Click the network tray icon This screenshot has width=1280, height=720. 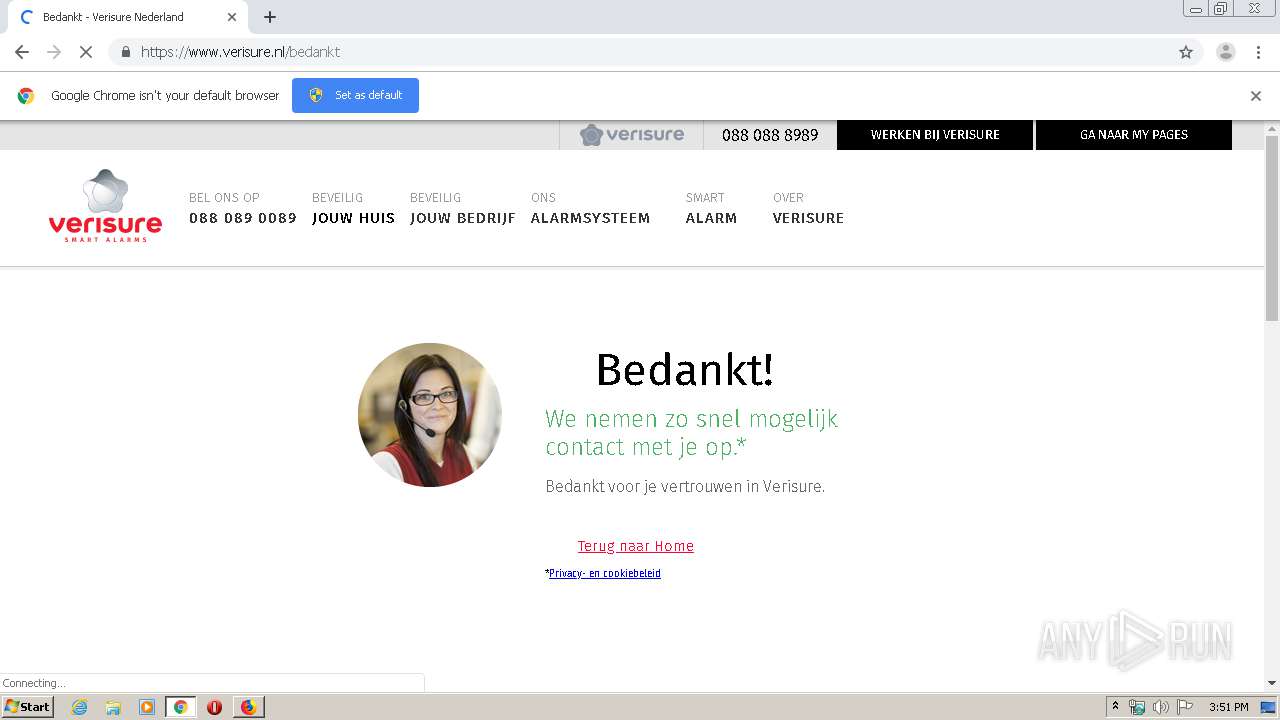click(x=1137, y=707)
